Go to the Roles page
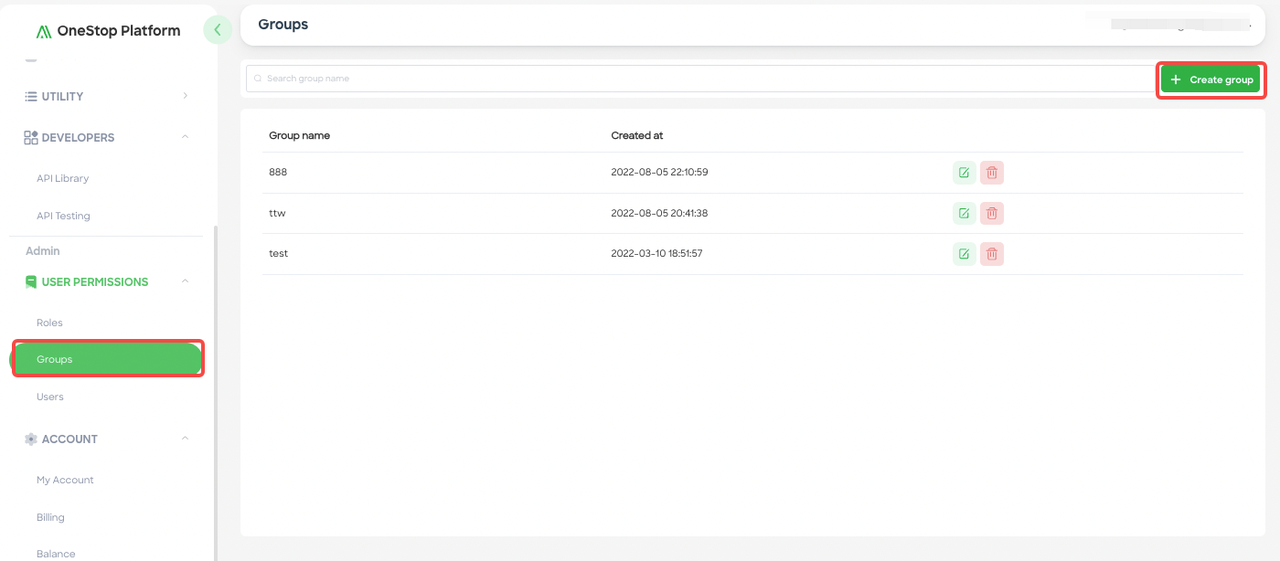Viewport: 1280px width, 561px height. coord(50,323)
